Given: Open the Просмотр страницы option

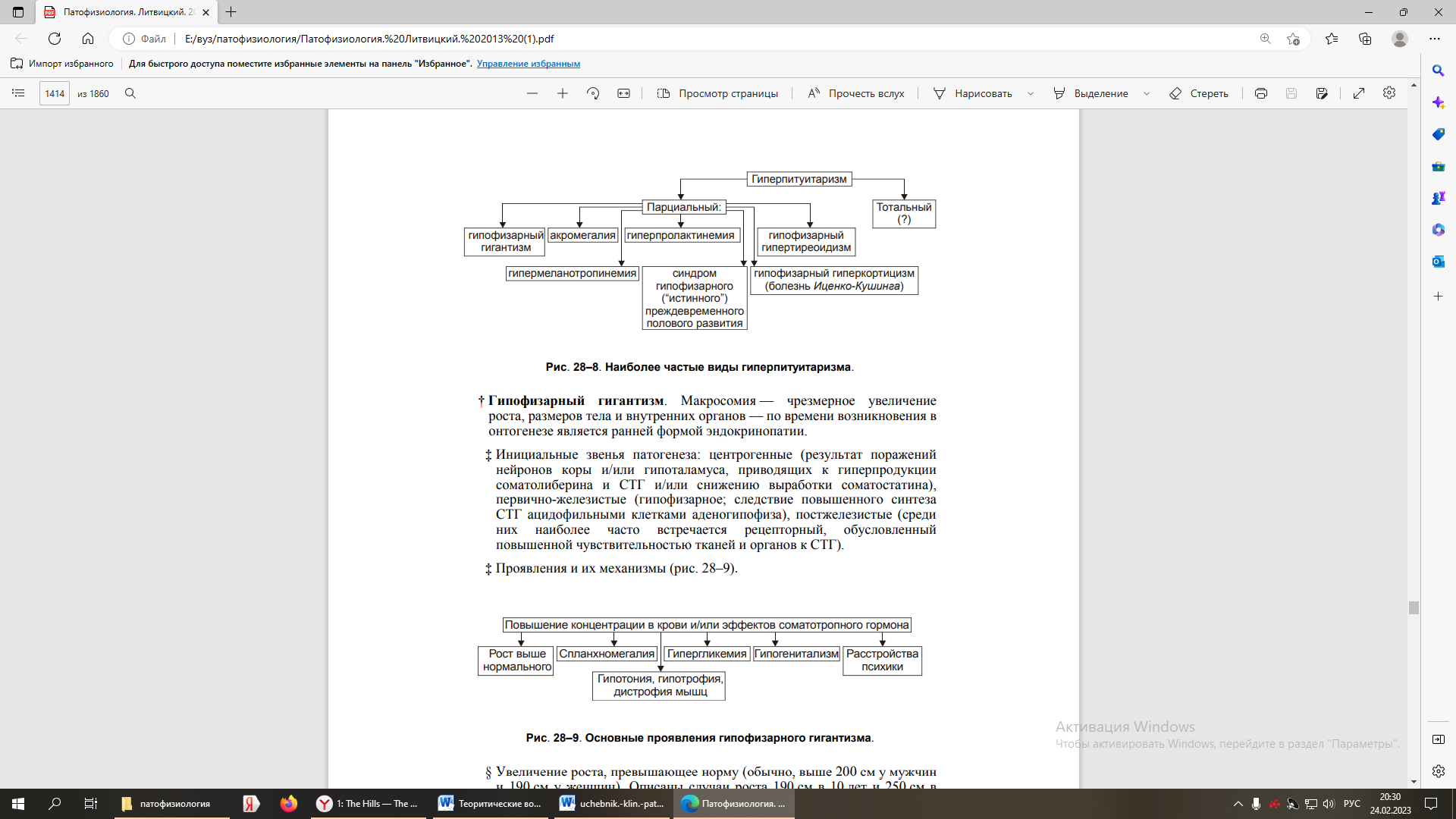Looking at the screenshot, I should [717, 93].
